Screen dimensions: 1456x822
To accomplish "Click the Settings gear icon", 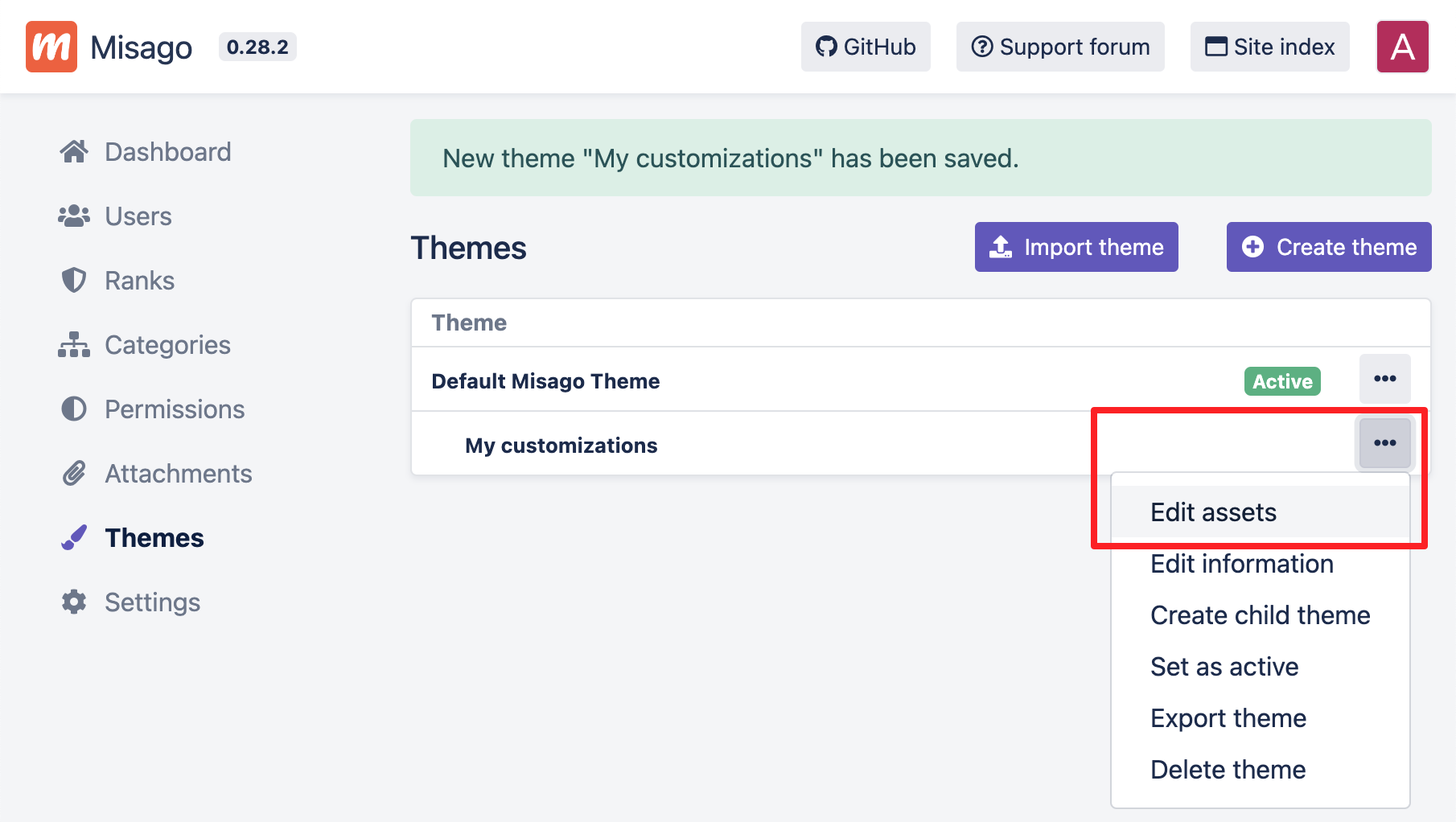I will (74, 602).
